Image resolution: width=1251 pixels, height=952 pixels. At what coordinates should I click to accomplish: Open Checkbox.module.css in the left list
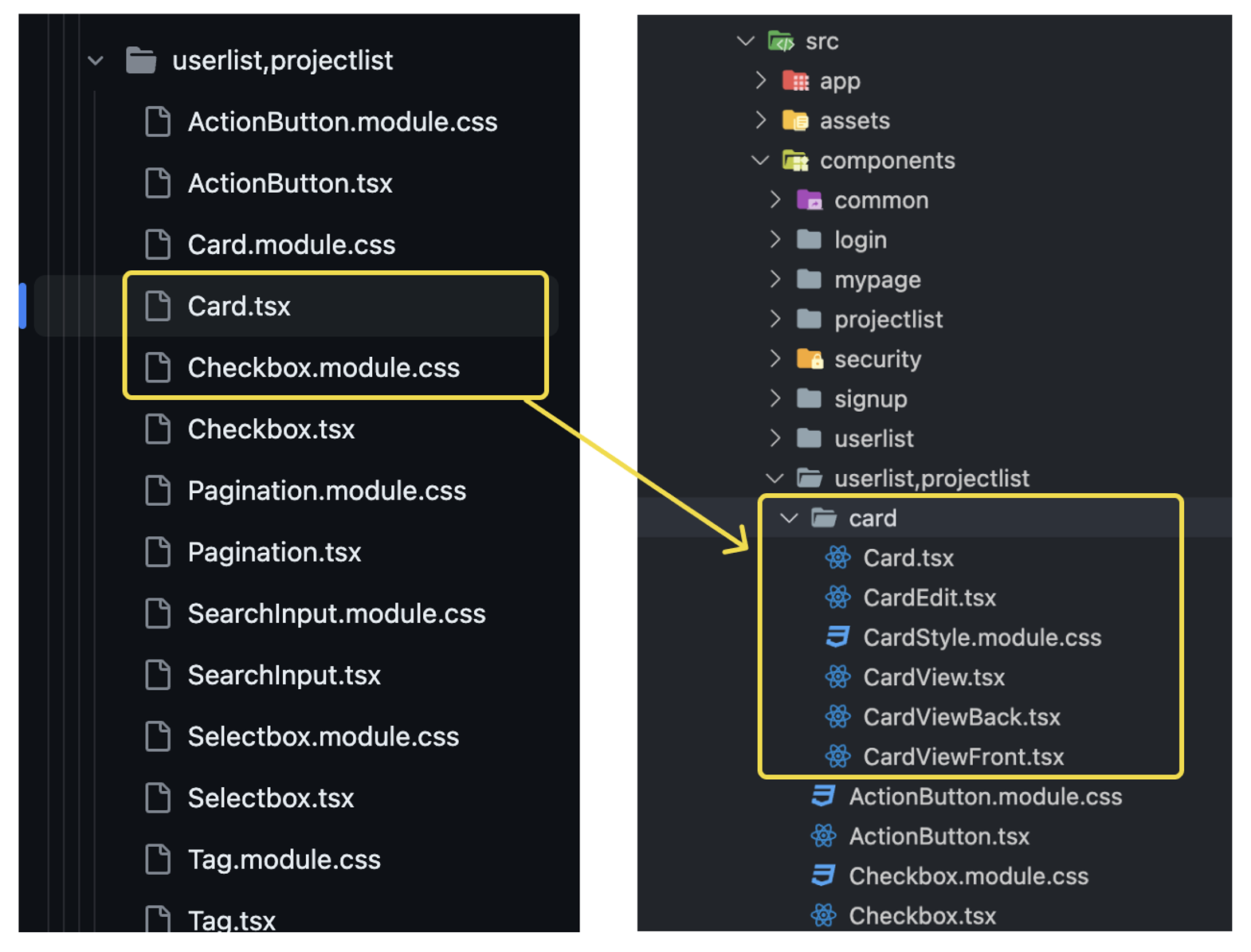[x=324, y=367]
